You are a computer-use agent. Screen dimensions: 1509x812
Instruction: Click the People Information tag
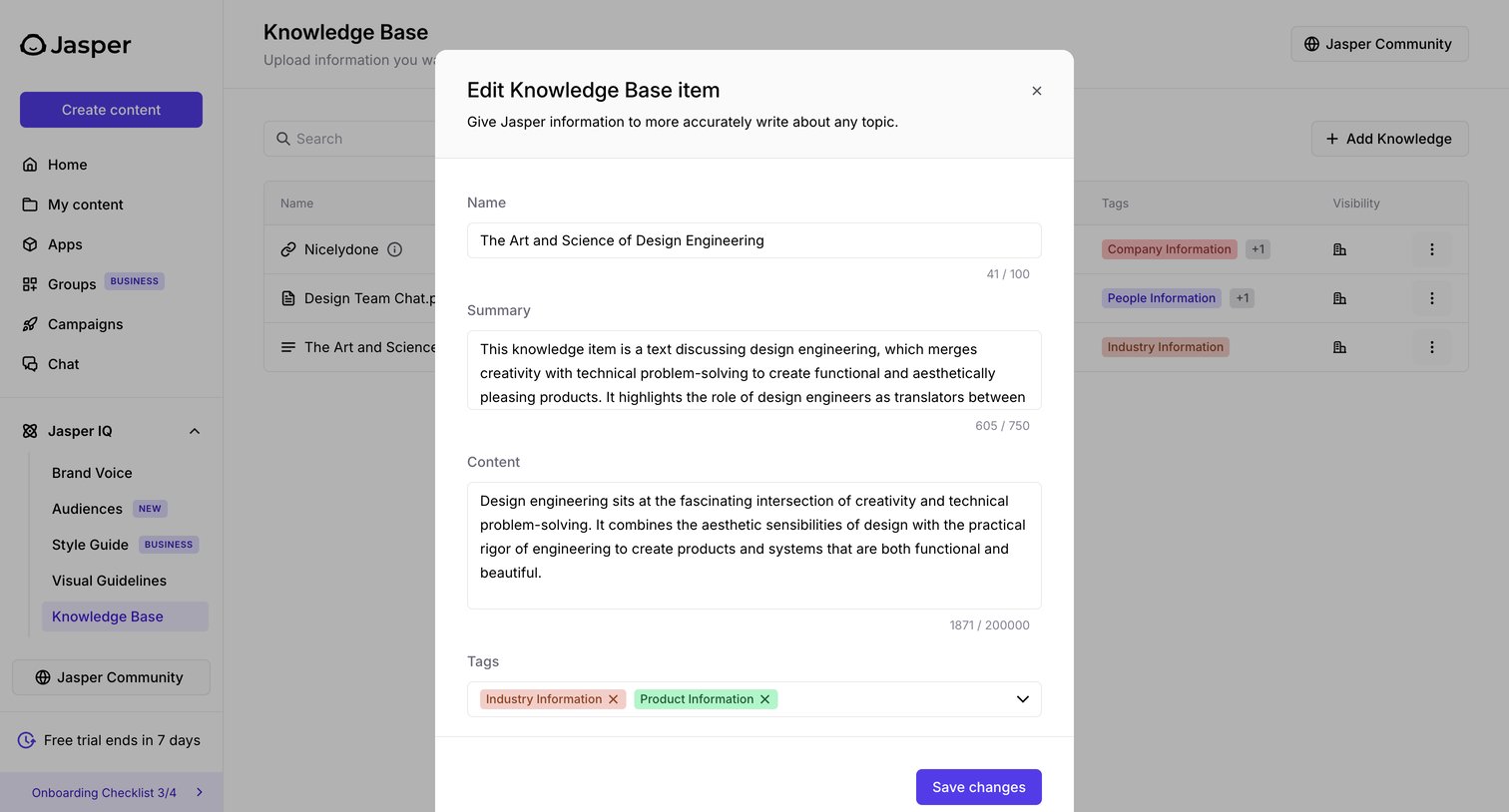pyautogui.click(x=1161, y=298)
